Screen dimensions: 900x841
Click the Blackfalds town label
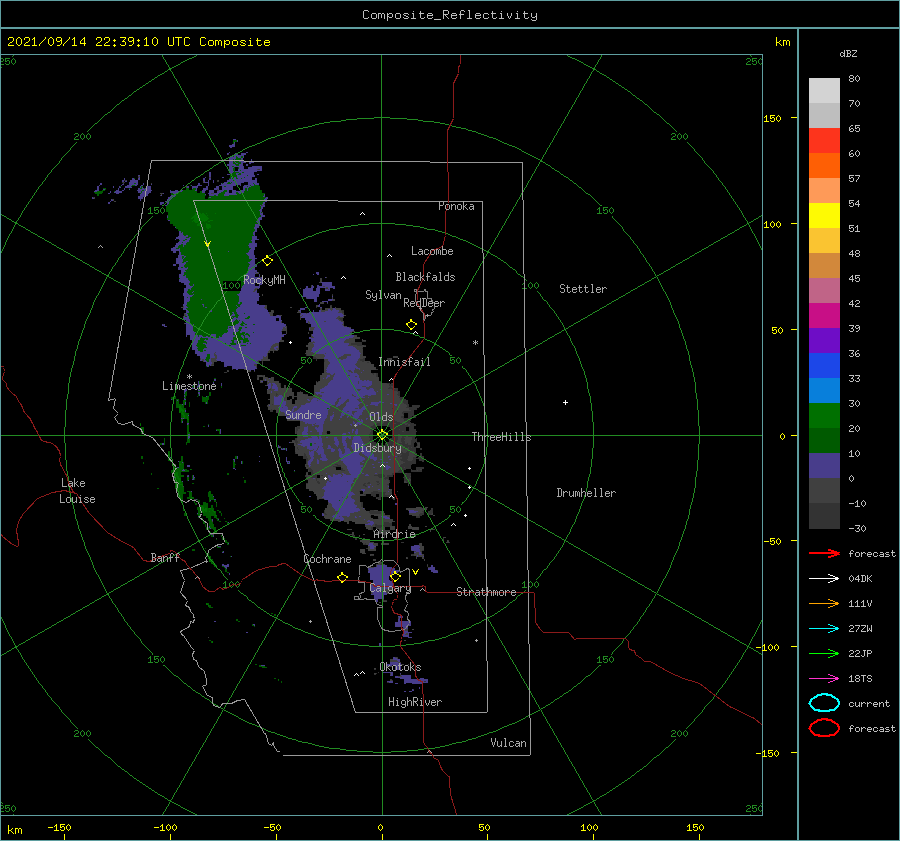pos(425,277)
